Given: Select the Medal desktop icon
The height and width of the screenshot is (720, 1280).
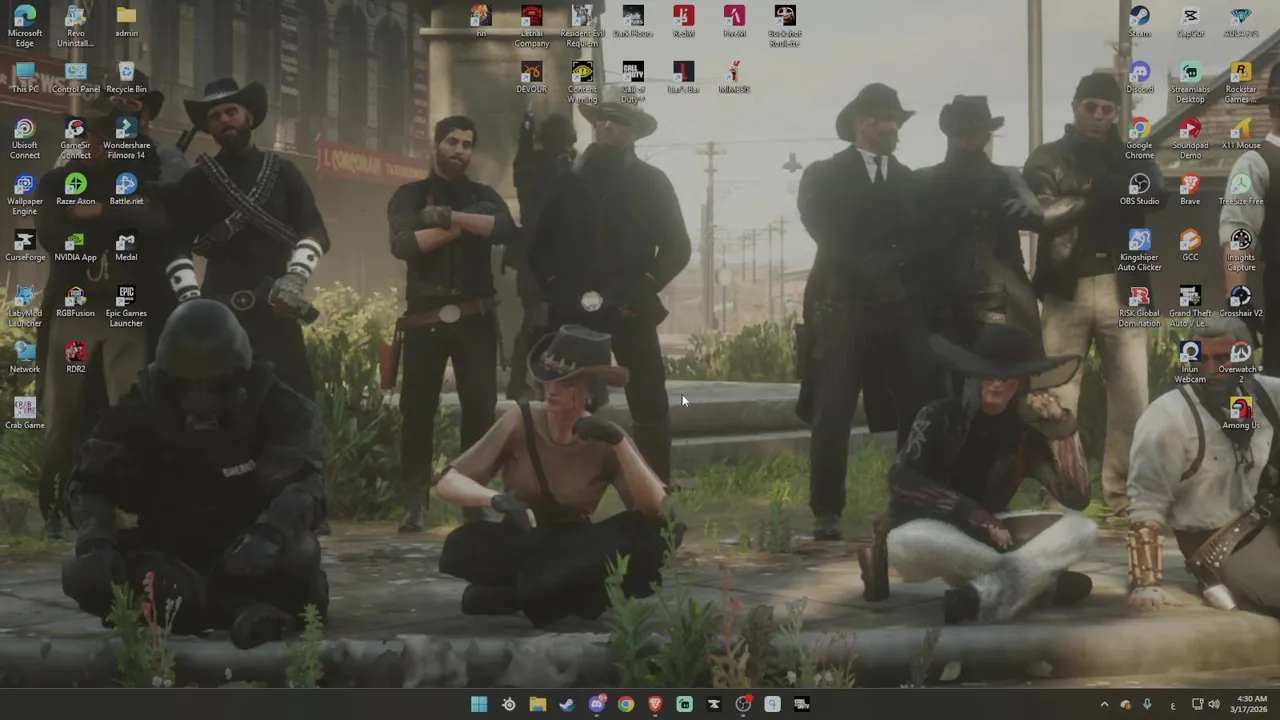Looking at the screenshot, I should pos(126,246).
